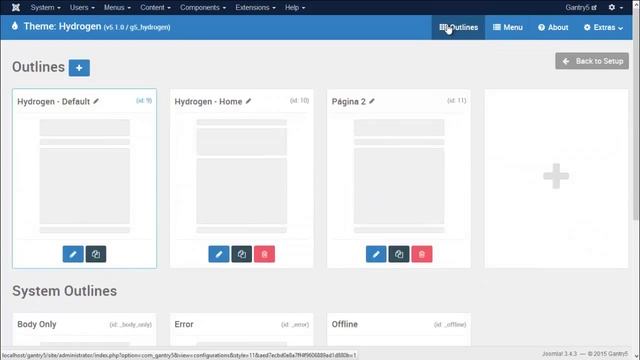Click the Hydrogen - Home title text

pos(208,102)
